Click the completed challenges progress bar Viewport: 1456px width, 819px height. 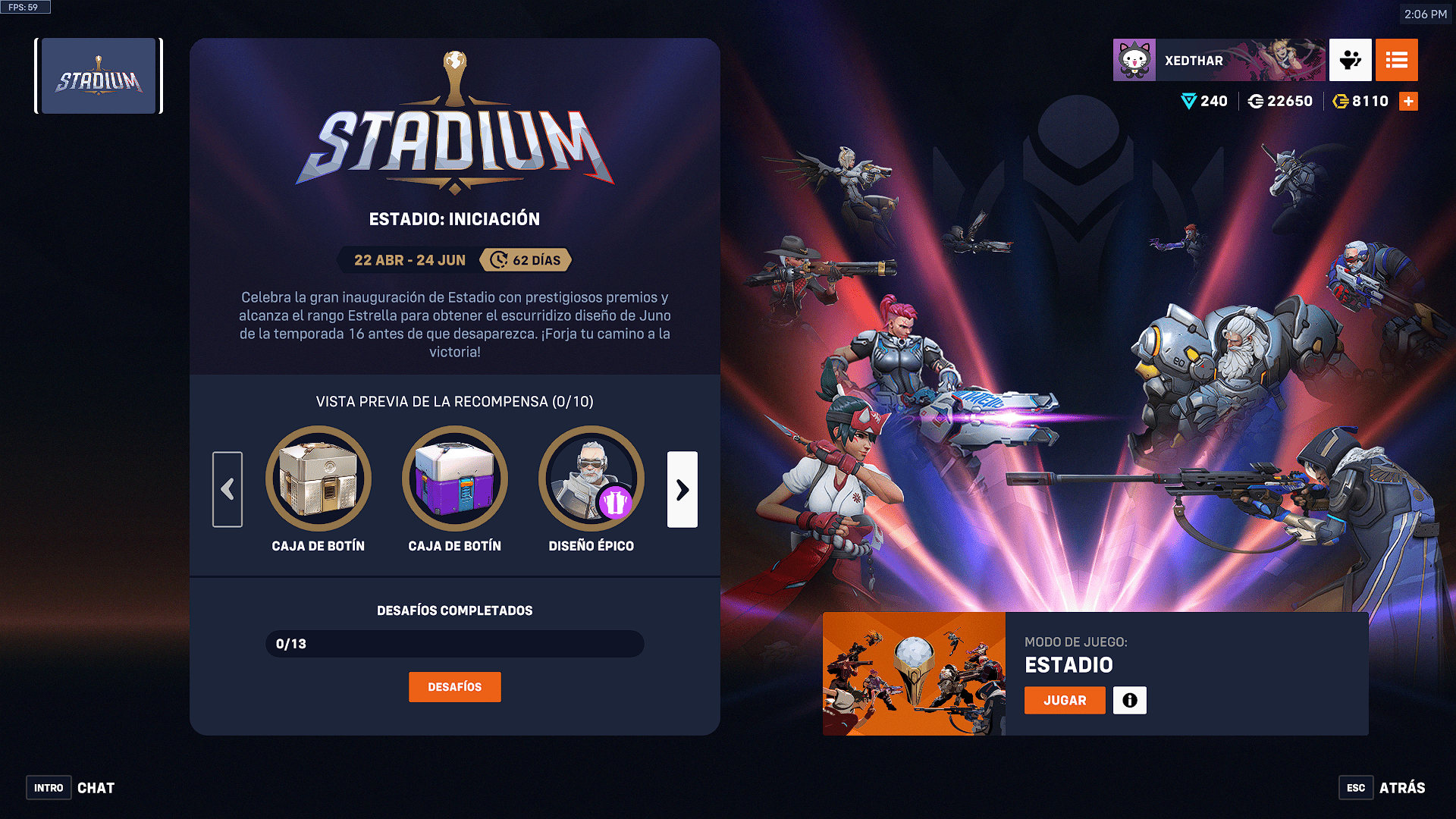tap(455, 644)
